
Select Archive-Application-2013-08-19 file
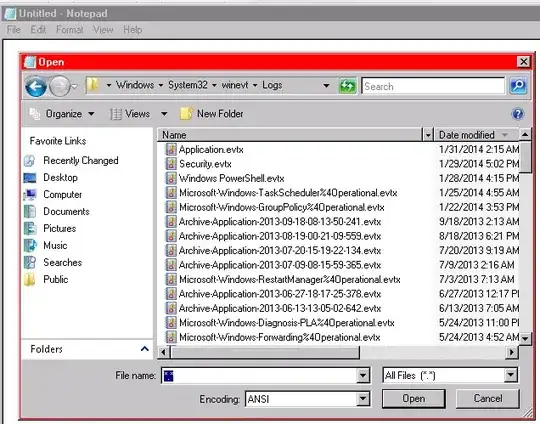(x=273, y=236)
